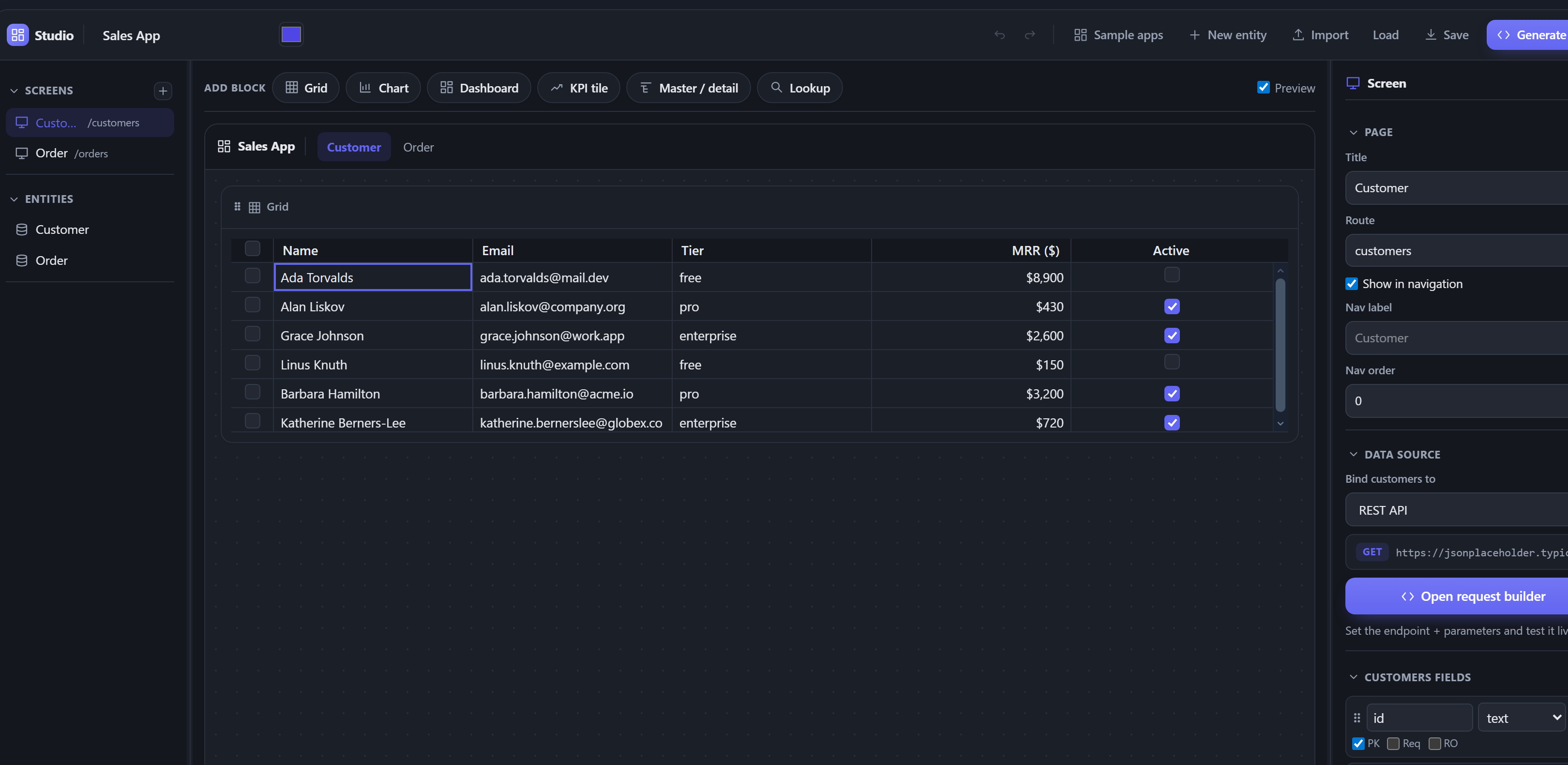Viewport: 1568px width, 765px height.
Task: Click the grid scroll up arrow
Action: pyautogui.click(x=1280, y=271)
